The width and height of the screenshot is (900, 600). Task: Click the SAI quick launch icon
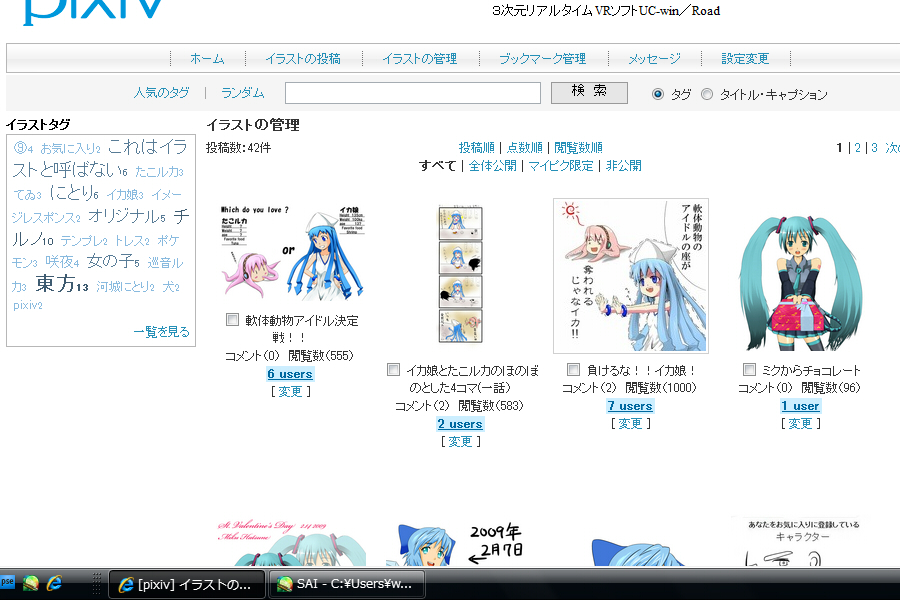click(x=31, y=583)
